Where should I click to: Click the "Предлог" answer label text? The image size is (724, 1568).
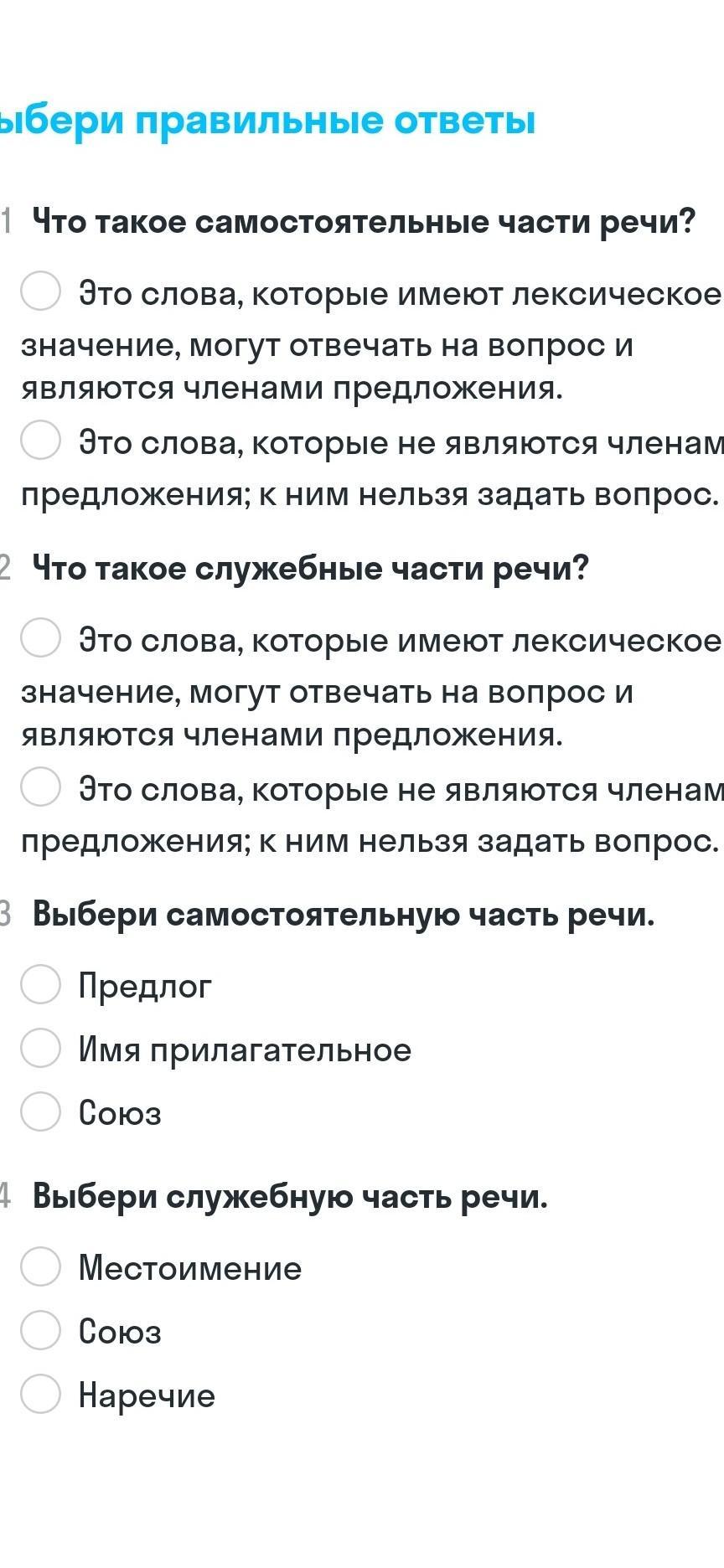145,987
